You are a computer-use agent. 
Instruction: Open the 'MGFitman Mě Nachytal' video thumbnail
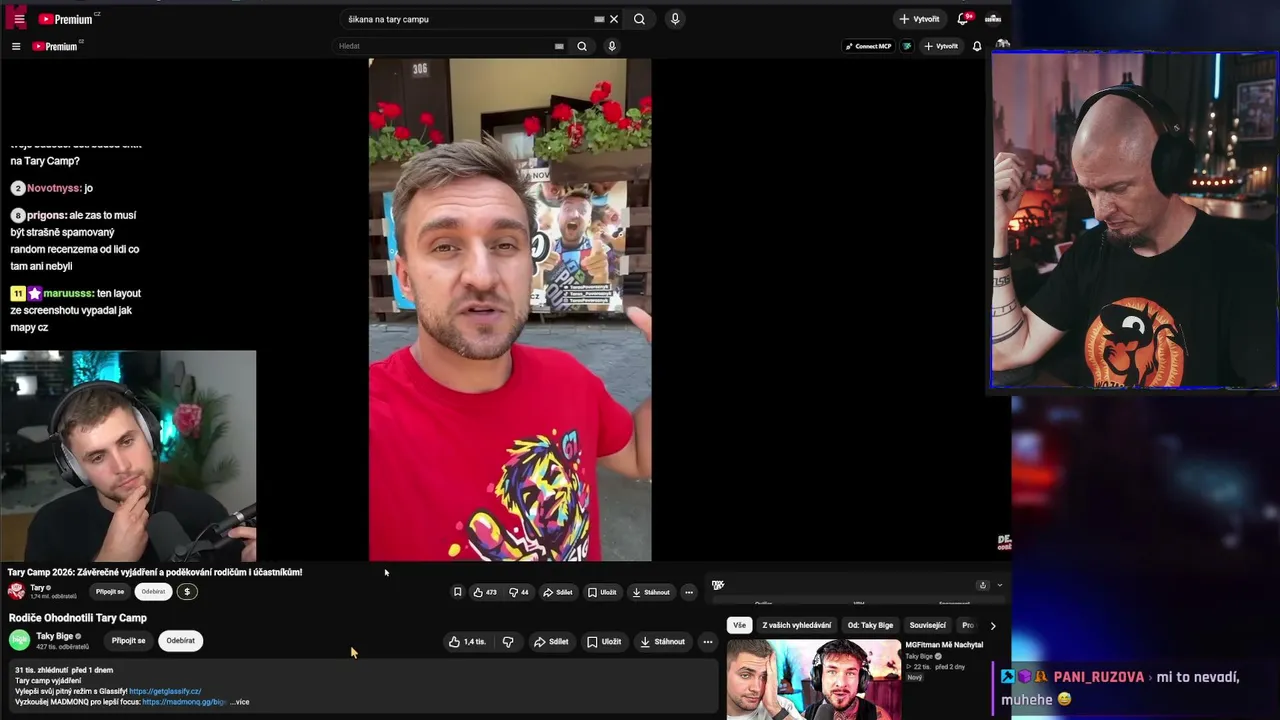[813, 679]
